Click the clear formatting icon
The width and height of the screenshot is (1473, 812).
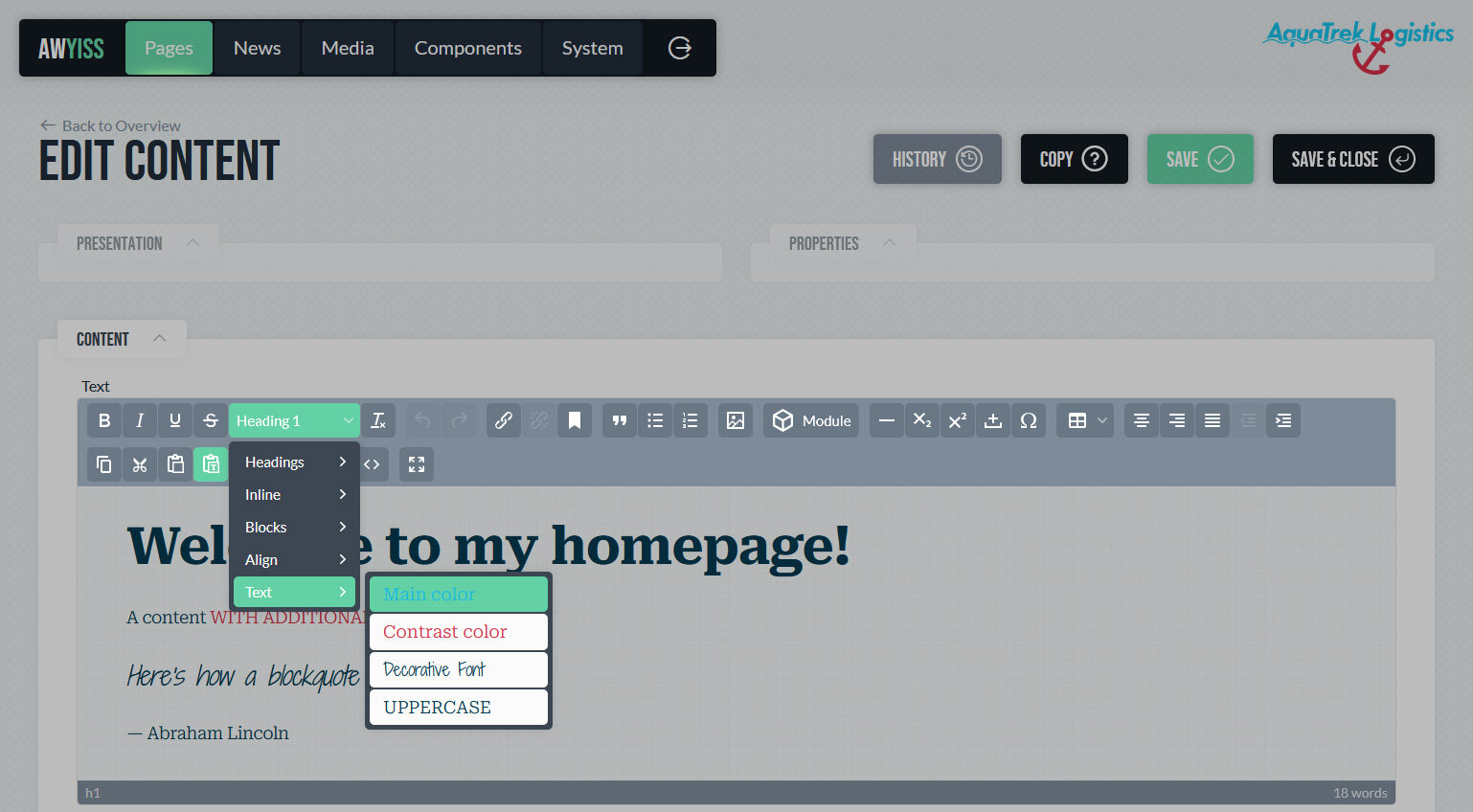(x=378, y=420)
